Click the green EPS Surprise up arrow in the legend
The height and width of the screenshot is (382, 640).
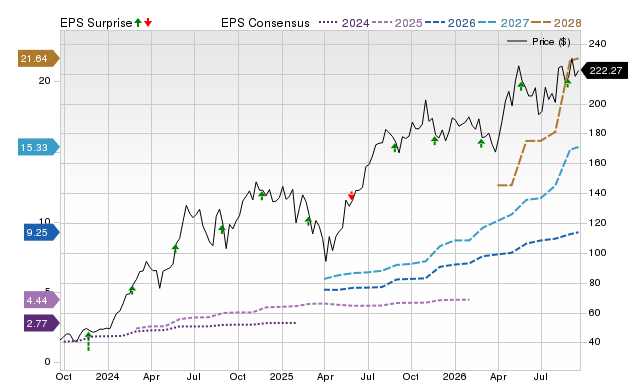tap(138, 22)
